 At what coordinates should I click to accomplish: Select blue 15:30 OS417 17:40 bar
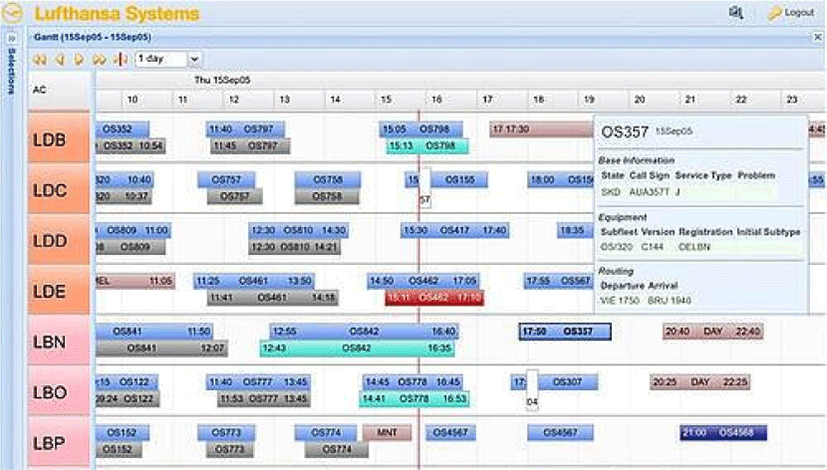455,231
